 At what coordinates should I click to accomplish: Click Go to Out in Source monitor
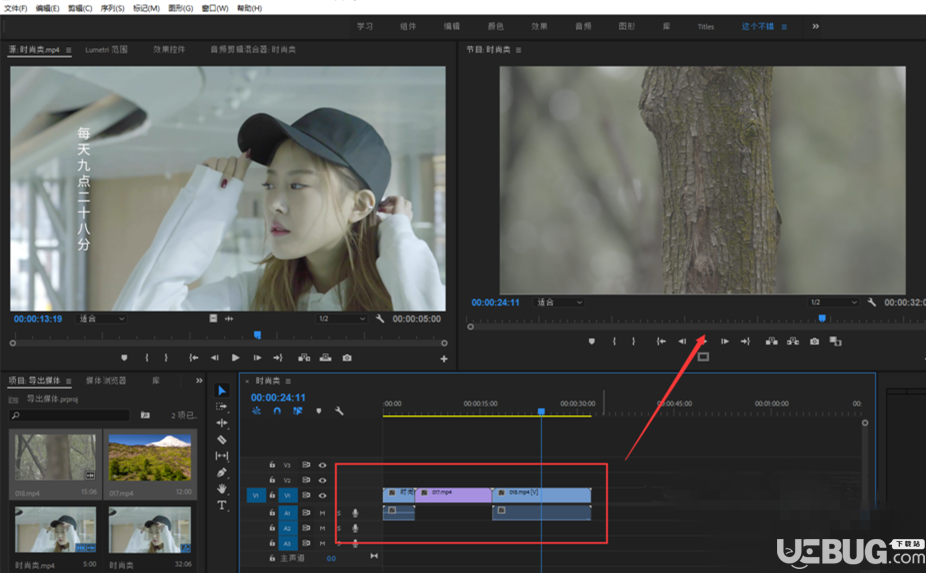click(x=278, y=357)
